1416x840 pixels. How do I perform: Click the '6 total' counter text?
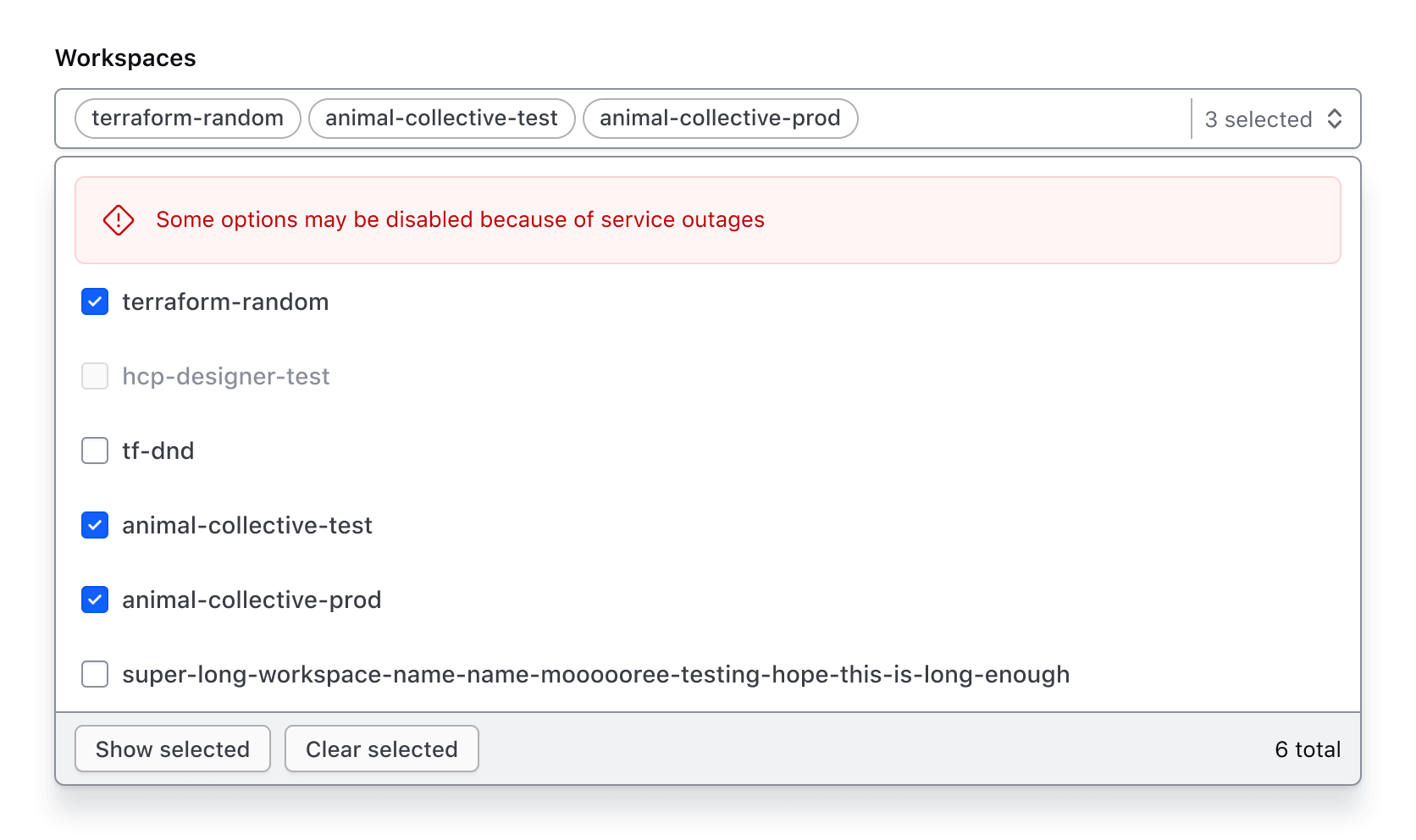1308,749
